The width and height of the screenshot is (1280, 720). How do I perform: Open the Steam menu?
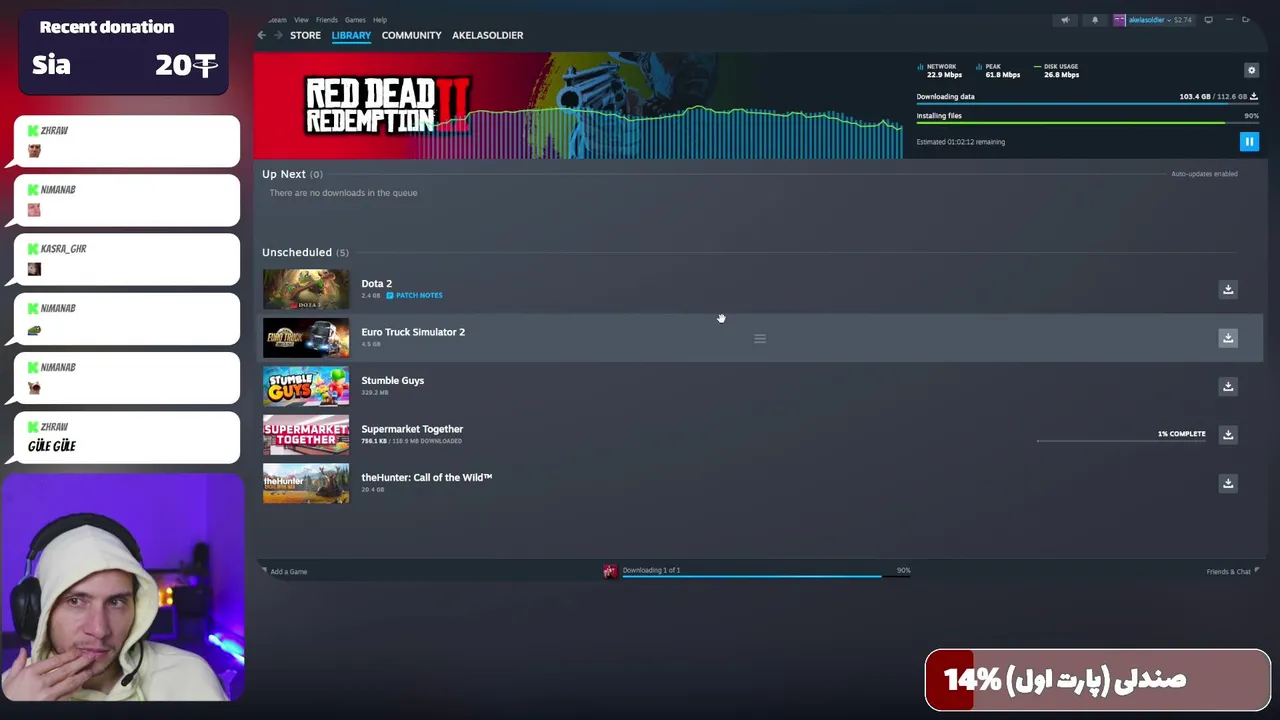point(277,20)
